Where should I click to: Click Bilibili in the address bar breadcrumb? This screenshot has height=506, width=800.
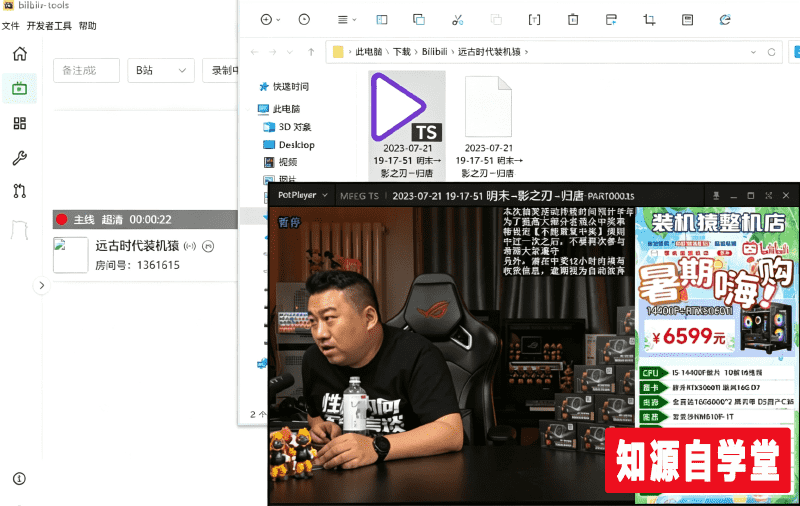tap(435, 52)
